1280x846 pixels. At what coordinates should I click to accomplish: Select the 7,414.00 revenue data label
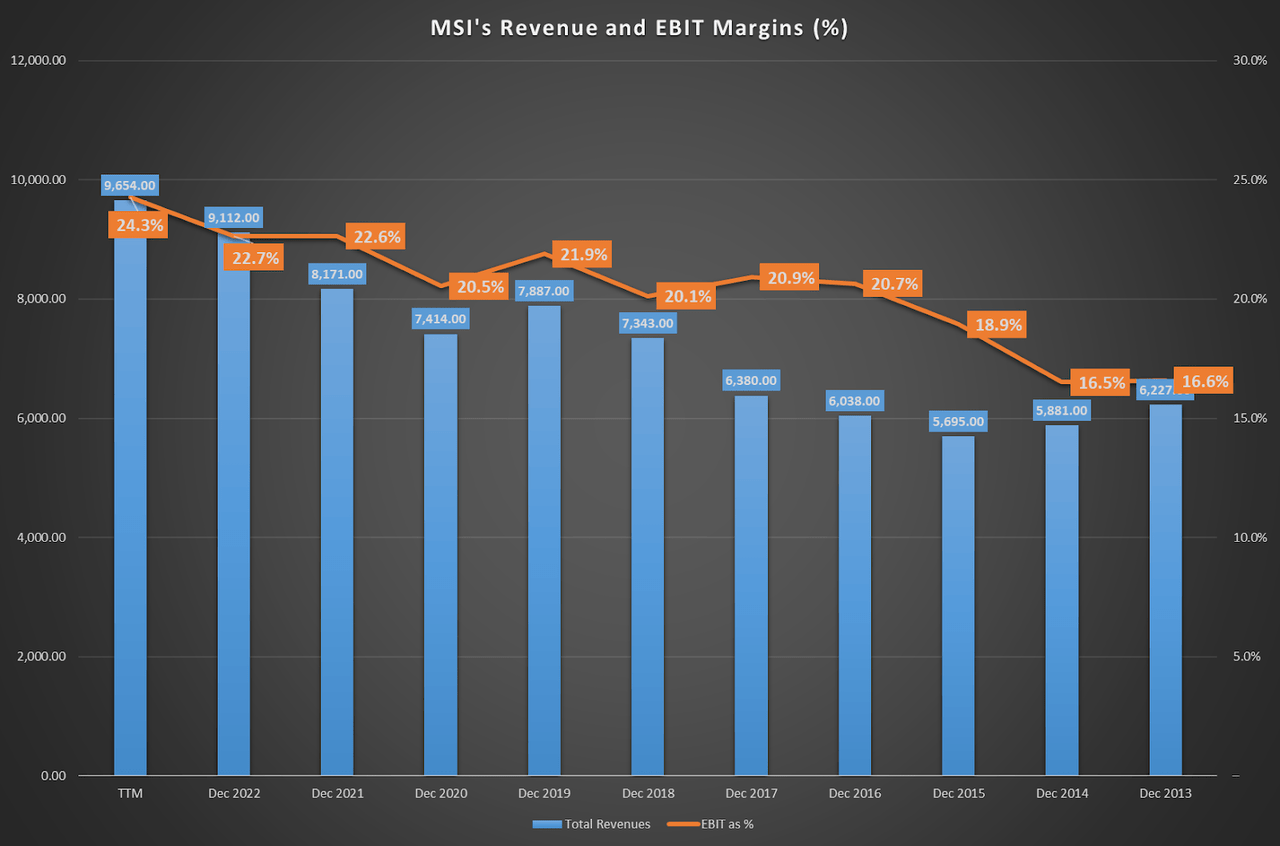(440, 319)
